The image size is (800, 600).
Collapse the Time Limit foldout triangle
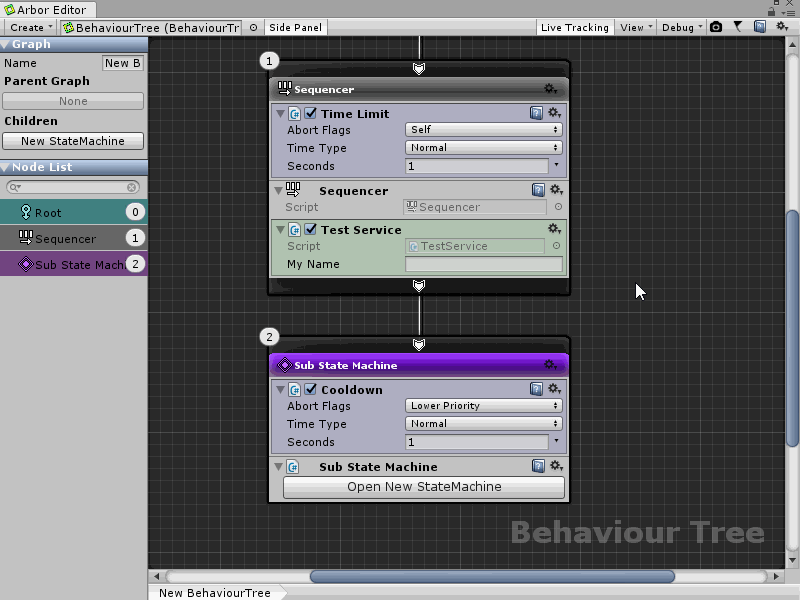pyautogui.click(x=280, y=113)
